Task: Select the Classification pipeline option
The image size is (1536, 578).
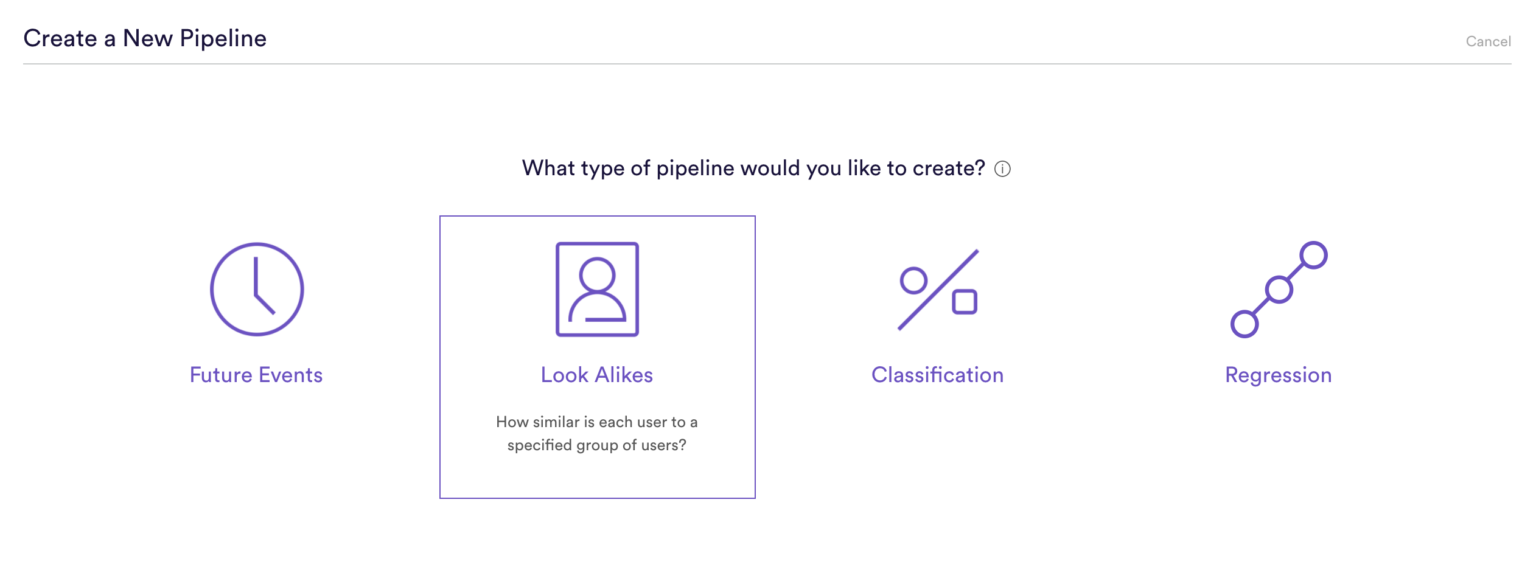Action: [x=937, y=320]
